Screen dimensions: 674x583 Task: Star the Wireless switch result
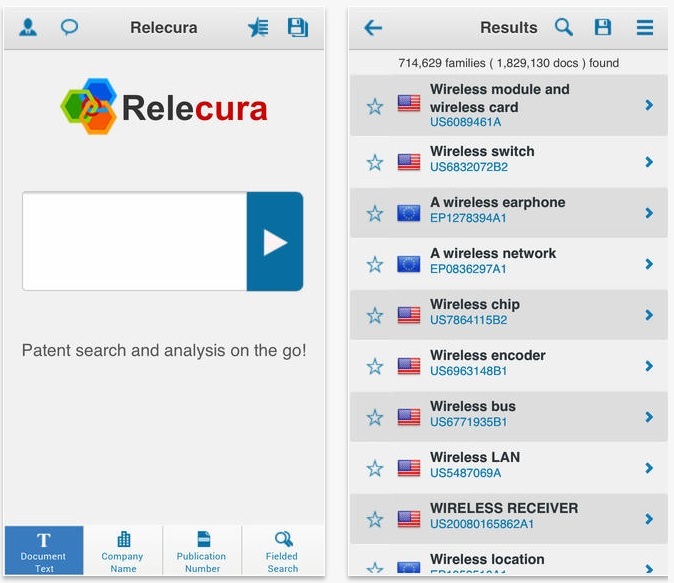[x=374, y=163]
